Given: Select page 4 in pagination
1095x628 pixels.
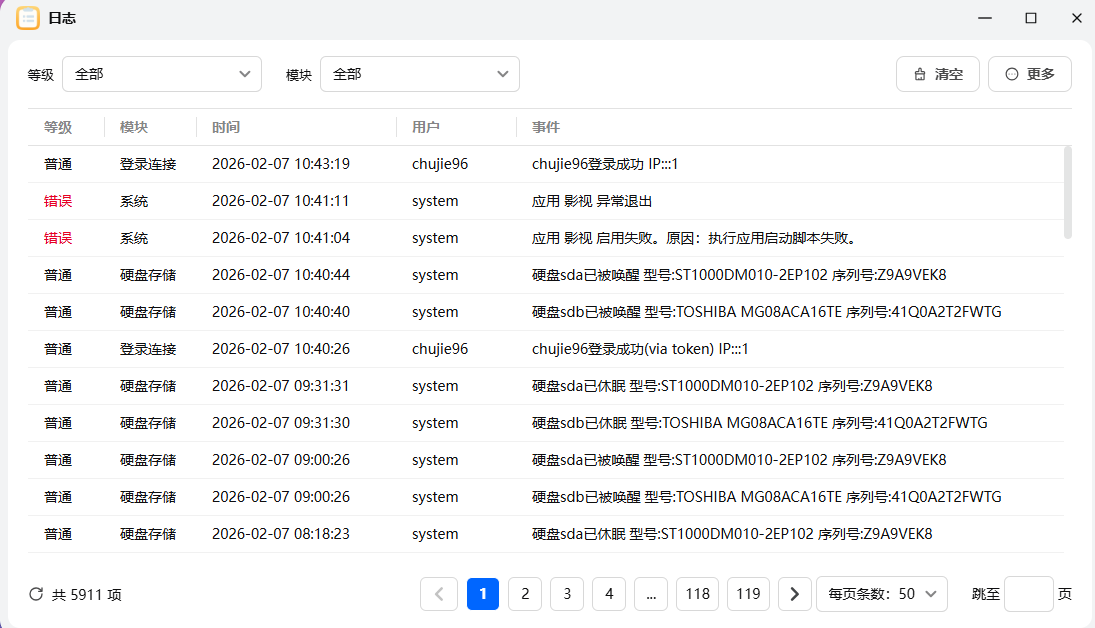Looking at the screenshot, I should [609, 593].
